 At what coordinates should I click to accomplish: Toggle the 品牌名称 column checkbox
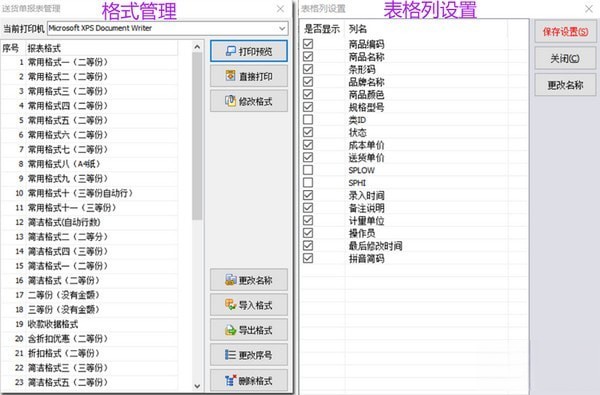pyautogui.click(x=308, y=82)
